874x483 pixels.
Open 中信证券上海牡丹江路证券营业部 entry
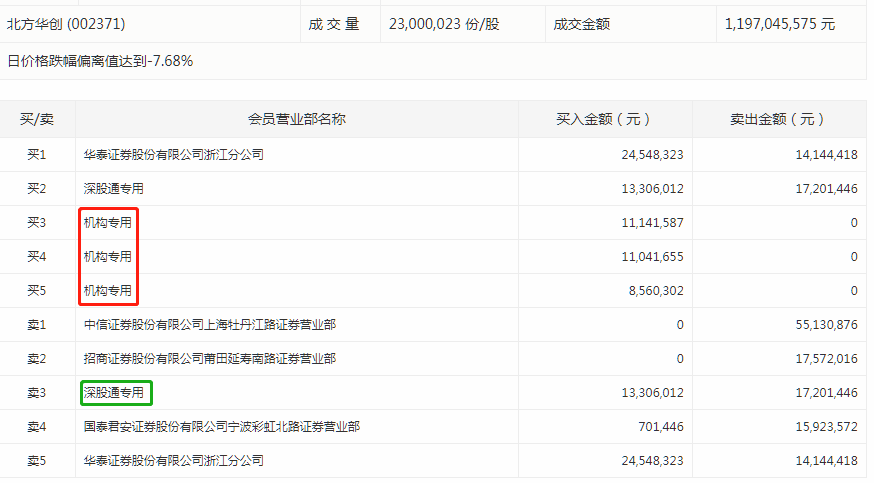pyautogui.click(x=209, y=325)
